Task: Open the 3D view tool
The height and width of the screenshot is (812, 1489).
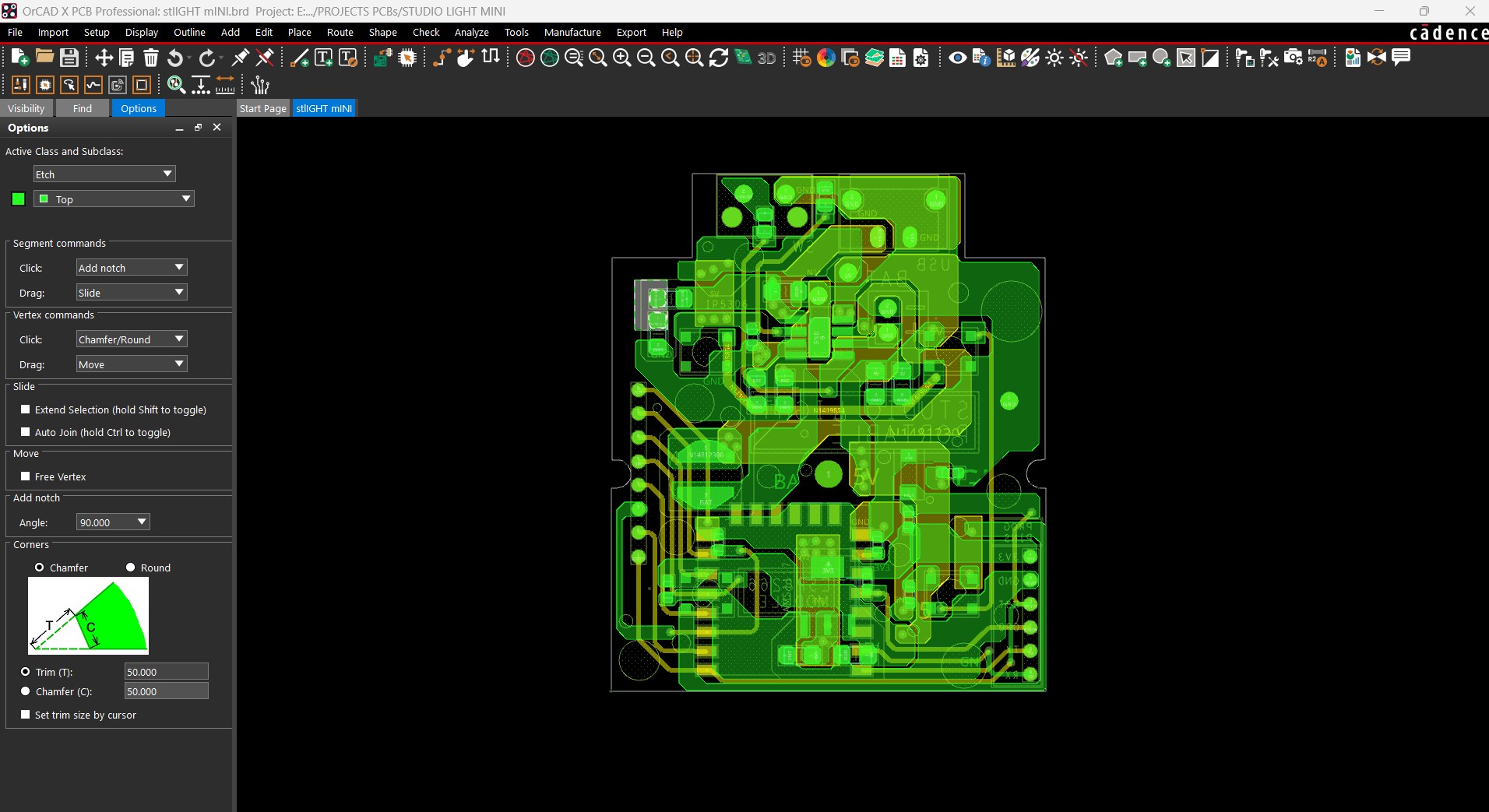Action: tap(766, 58)
